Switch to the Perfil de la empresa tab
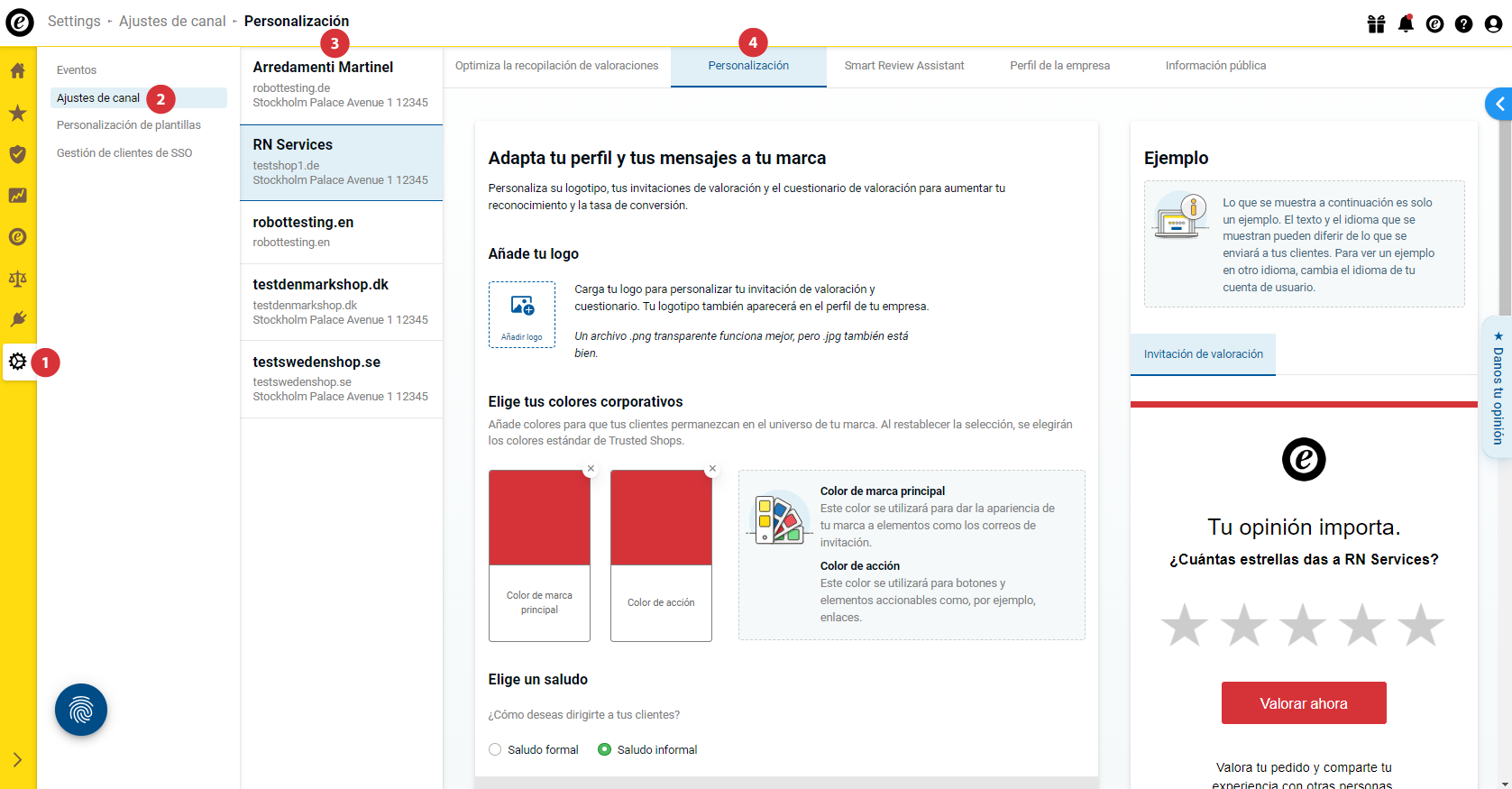 (1059, 66)
